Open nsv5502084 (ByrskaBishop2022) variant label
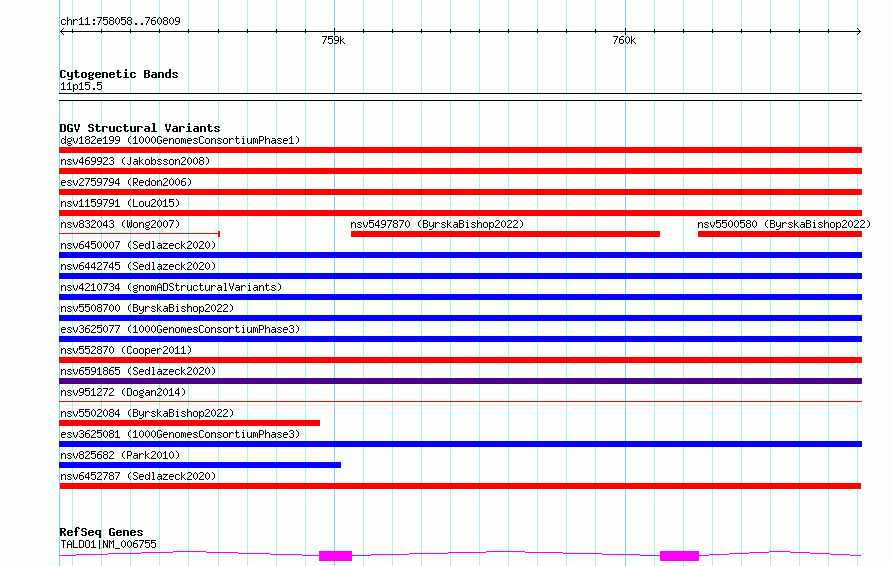890x566 pixels. pos(147,413)
